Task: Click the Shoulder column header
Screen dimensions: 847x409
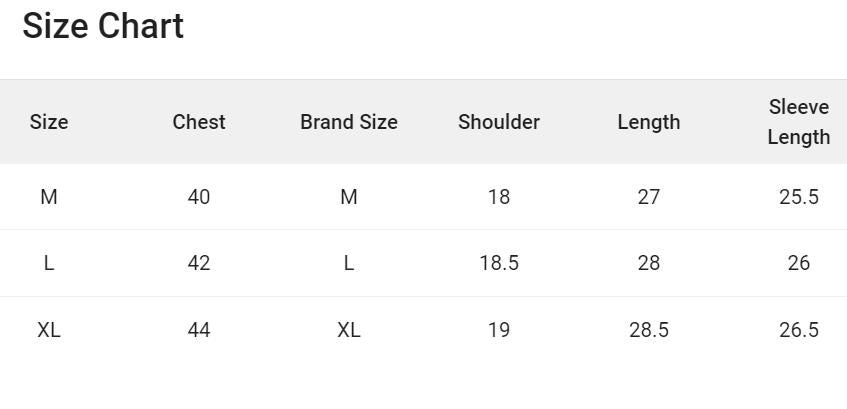Action: click(x=499, y=122)
